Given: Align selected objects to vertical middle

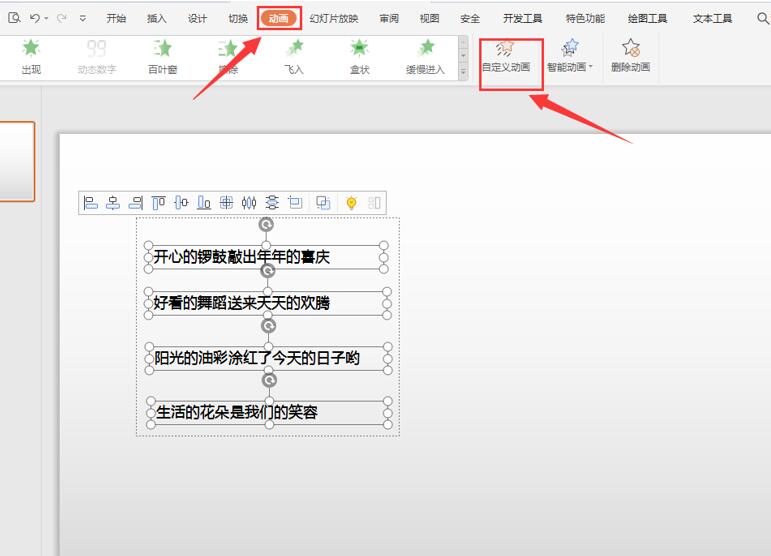Looking at the screenshot, I should click(181, 203).
